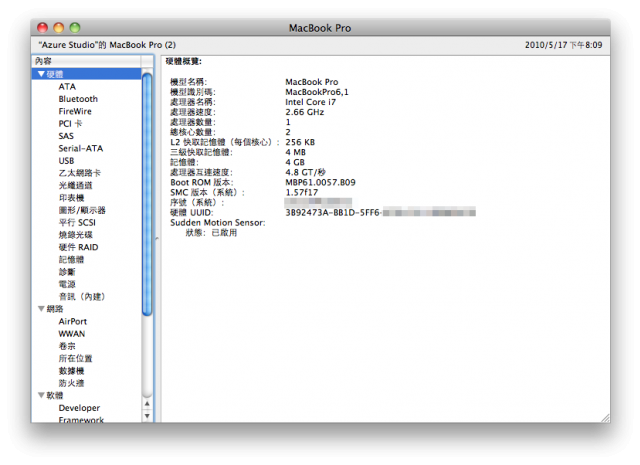Click the MacBookPro6,1 model identifier value
The image size is (640, 465).
point(317,92)
